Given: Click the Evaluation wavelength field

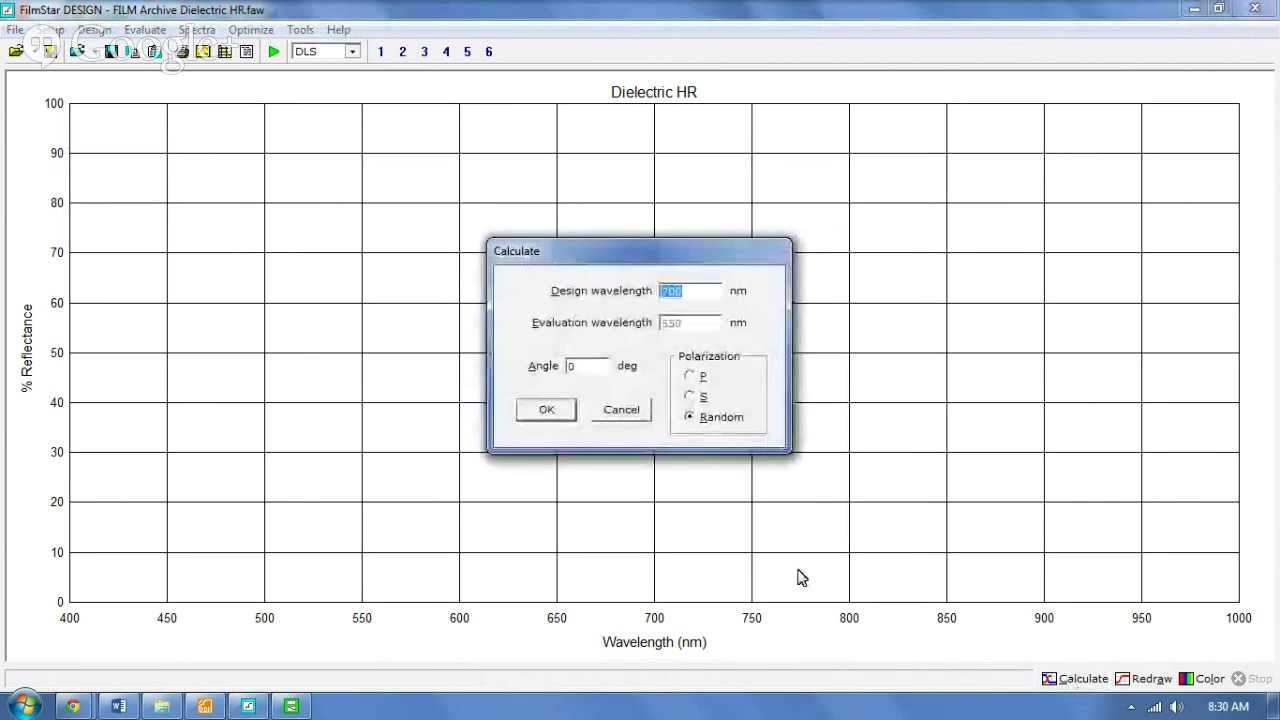Looking at the screenshot, I should pos(690,323).
